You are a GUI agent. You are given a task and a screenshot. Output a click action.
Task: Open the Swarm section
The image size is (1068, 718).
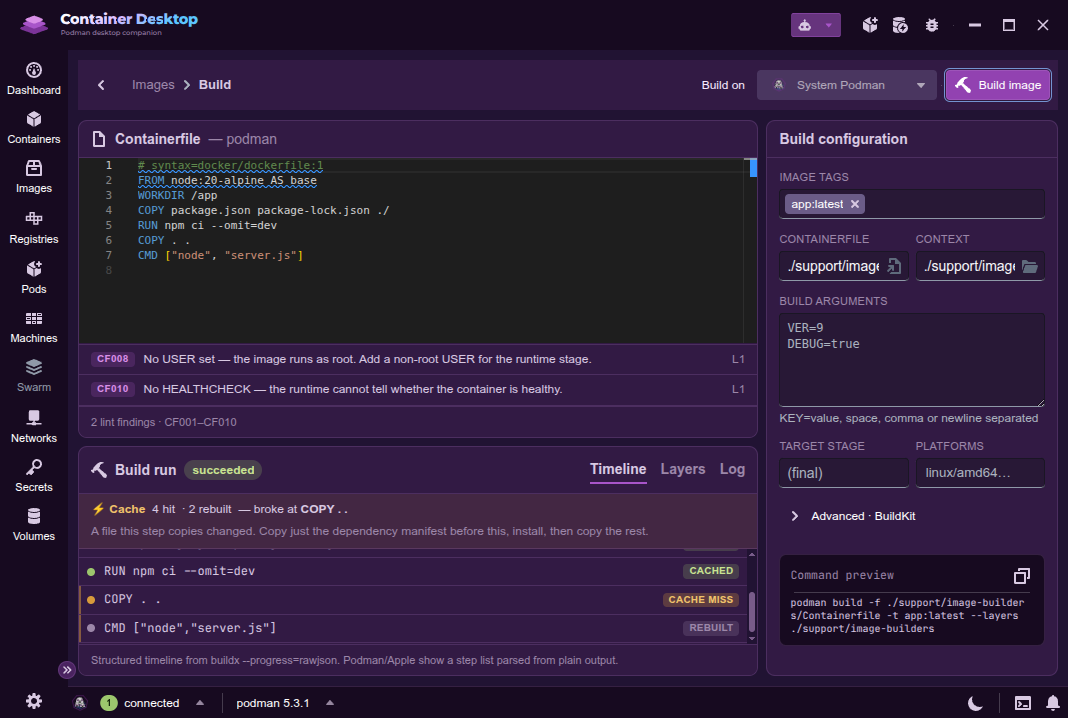33,376
